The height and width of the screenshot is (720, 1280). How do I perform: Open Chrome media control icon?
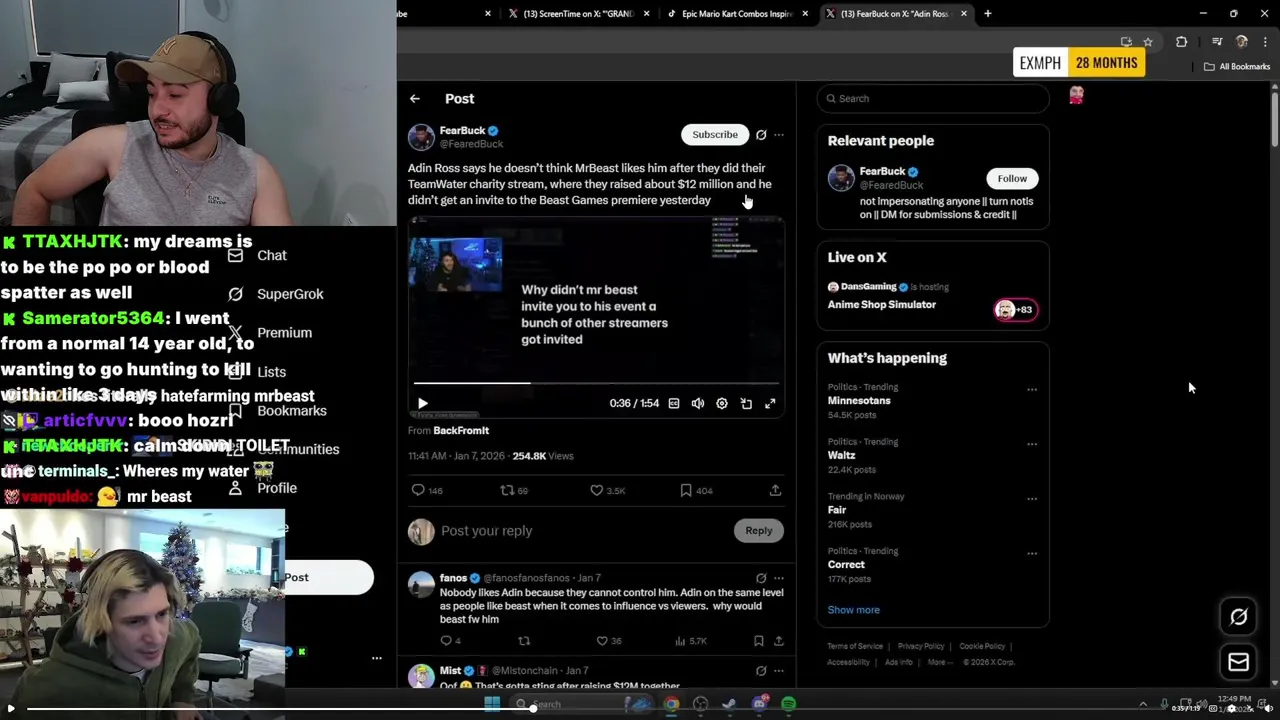coord(1217,42)
